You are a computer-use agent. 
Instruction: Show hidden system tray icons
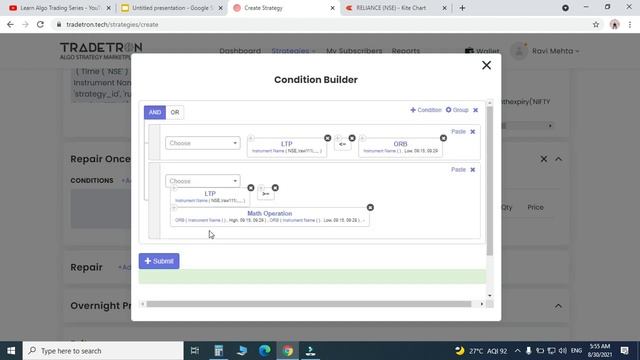coord(518,351)
